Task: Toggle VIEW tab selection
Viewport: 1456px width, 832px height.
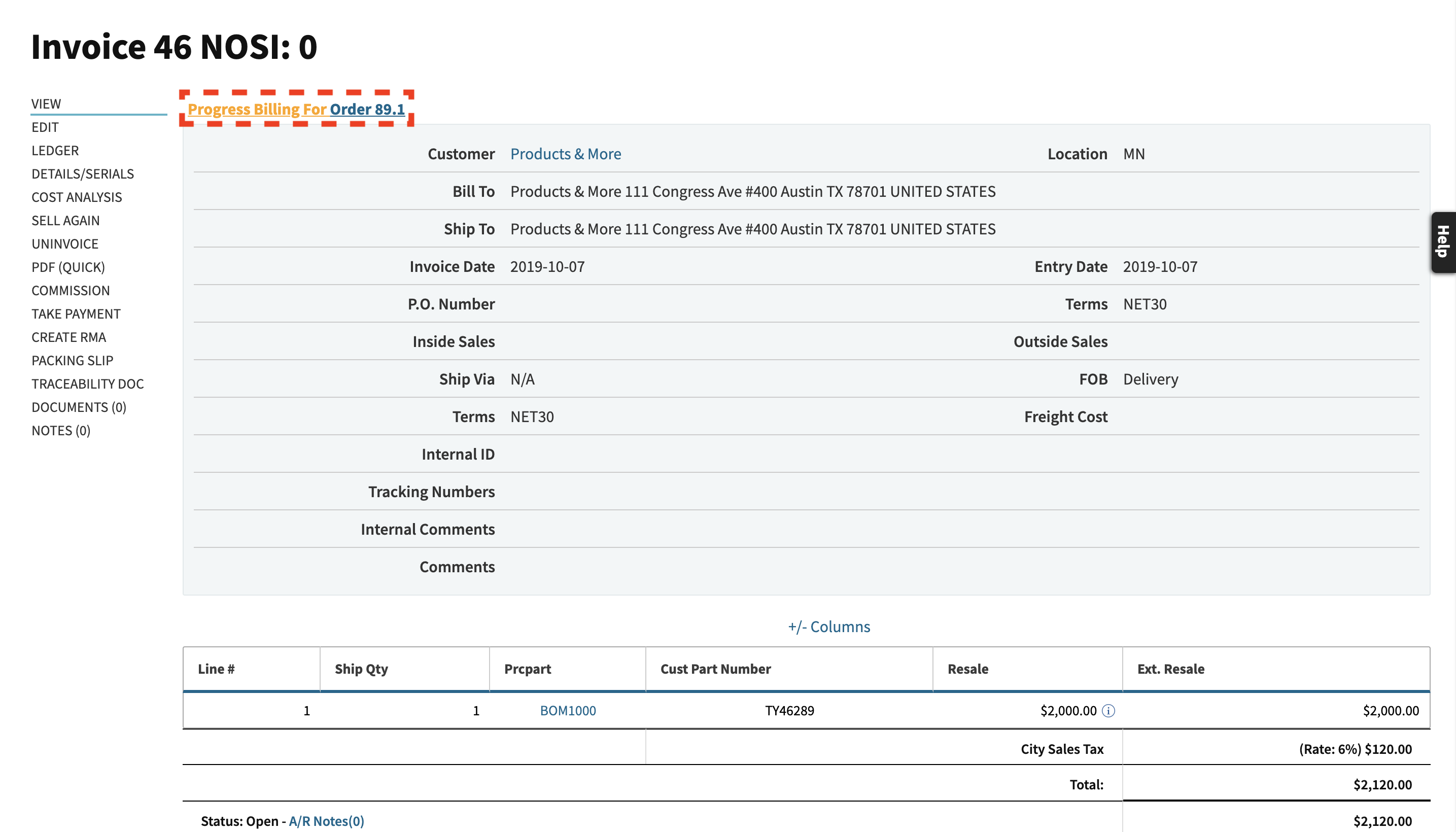Action: point(46,102)
